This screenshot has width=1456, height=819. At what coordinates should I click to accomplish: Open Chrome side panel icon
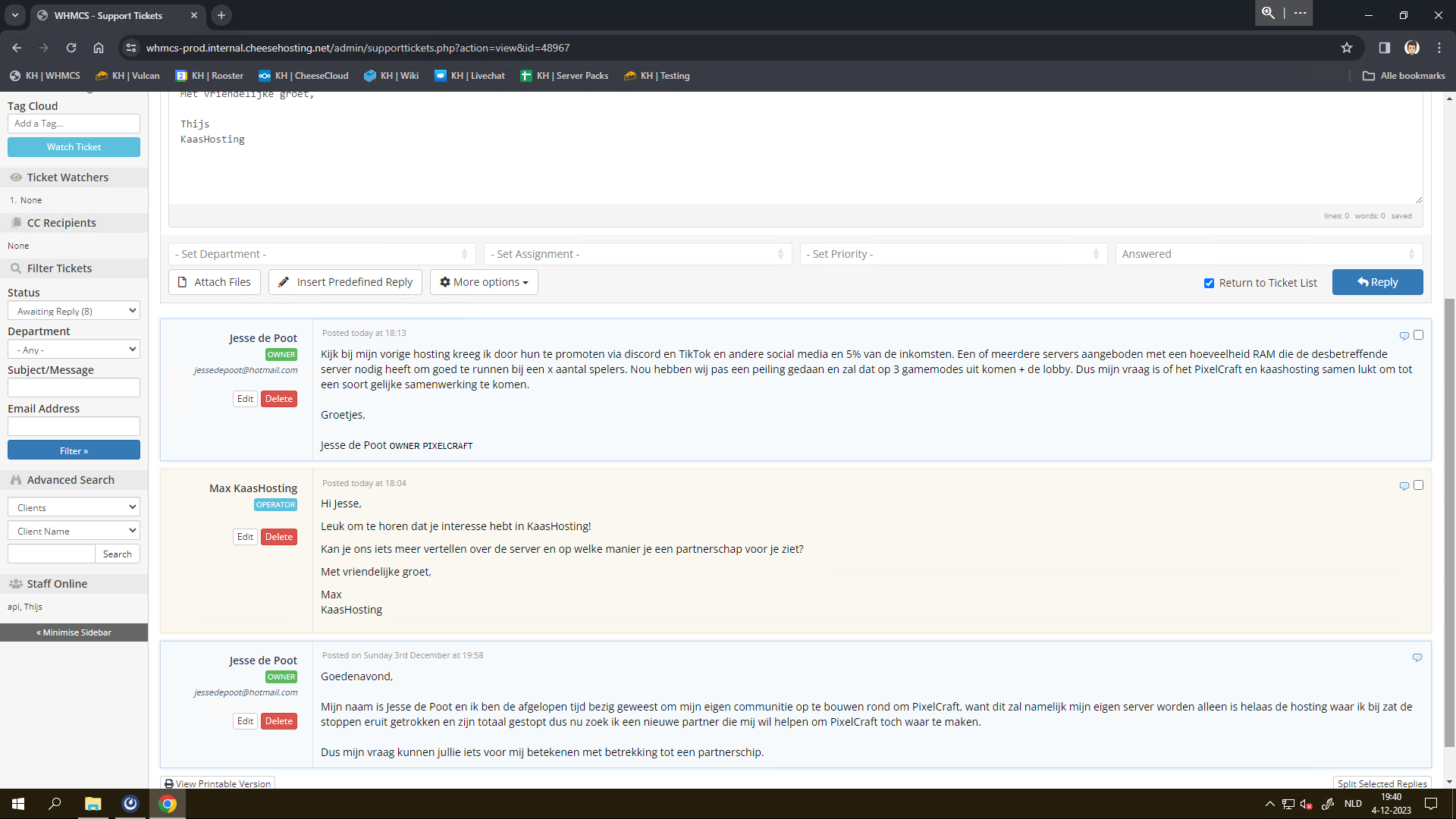pos(1384,48)
